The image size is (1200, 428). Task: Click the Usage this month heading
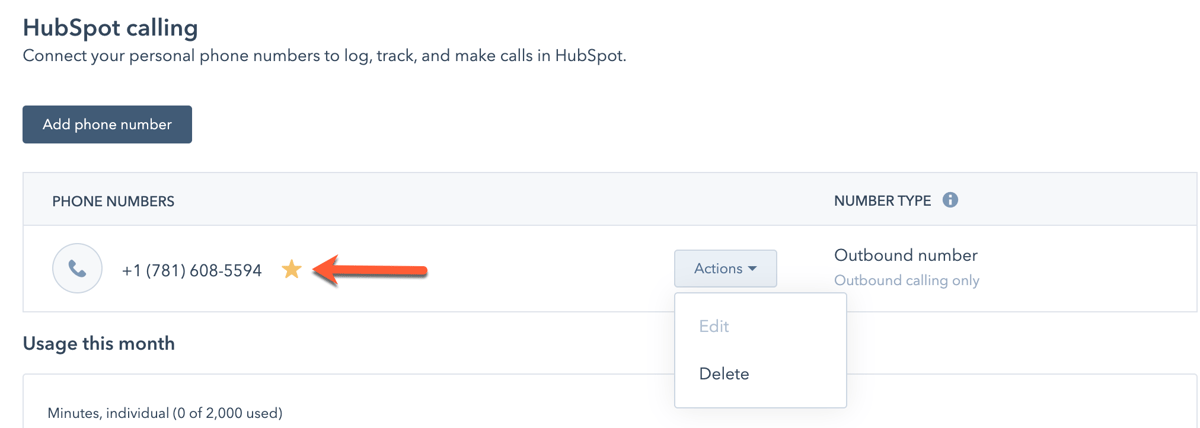98,343
